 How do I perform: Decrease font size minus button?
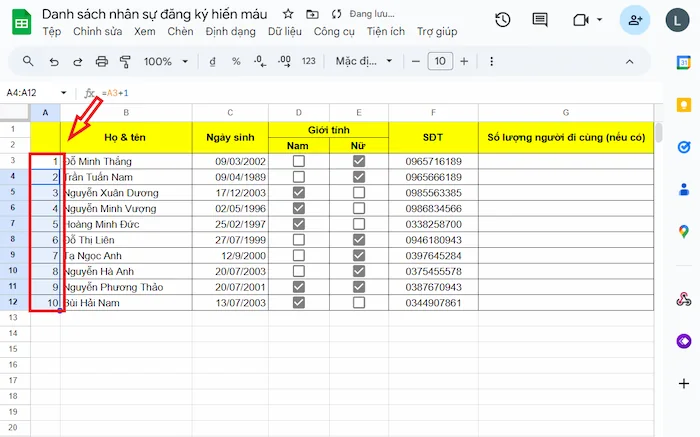[416, 62]
